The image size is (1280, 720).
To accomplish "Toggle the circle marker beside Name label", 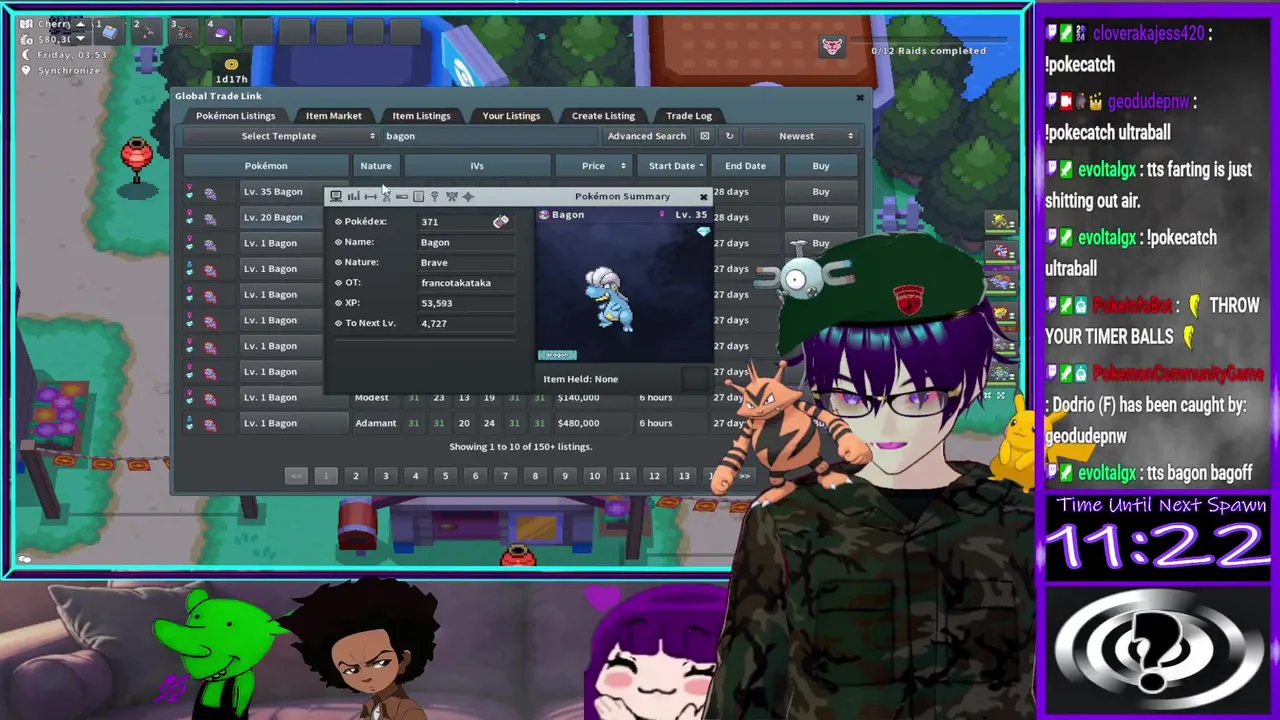I will [x=338, y=242].
